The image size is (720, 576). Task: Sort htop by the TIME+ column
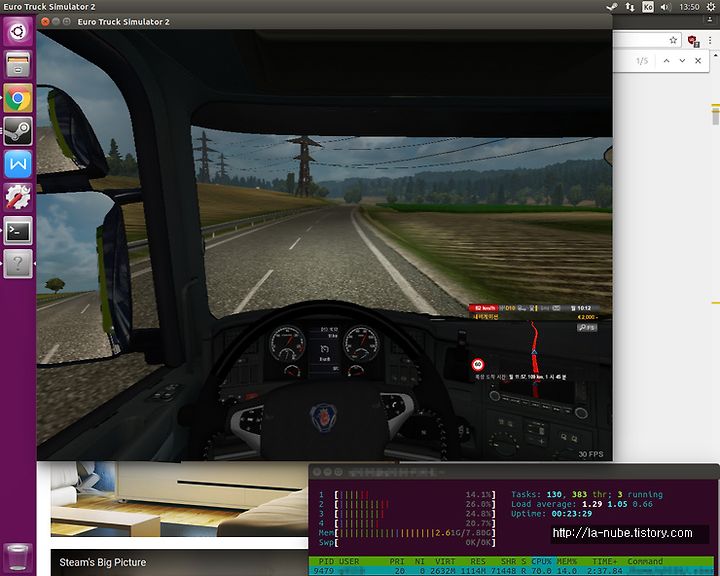pyautogui.click(x=604, y=561)
